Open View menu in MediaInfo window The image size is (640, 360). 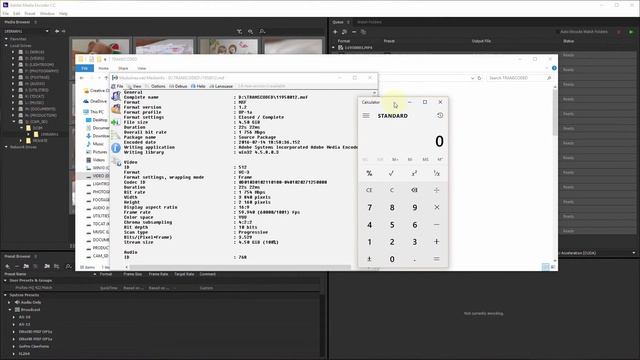coord(134,87)
